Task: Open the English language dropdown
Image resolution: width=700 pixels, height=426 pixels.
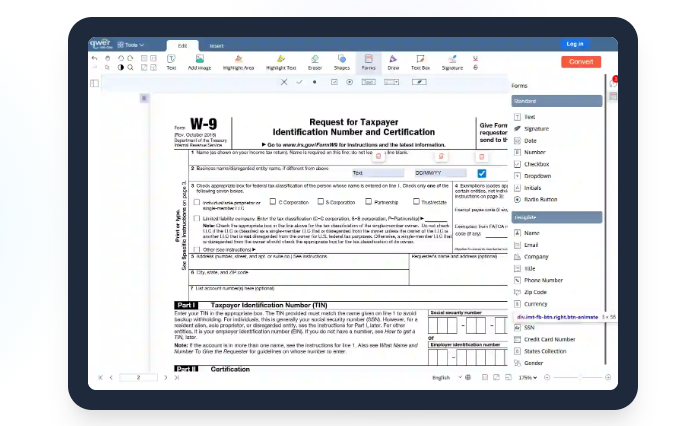Action: [446, 377]
